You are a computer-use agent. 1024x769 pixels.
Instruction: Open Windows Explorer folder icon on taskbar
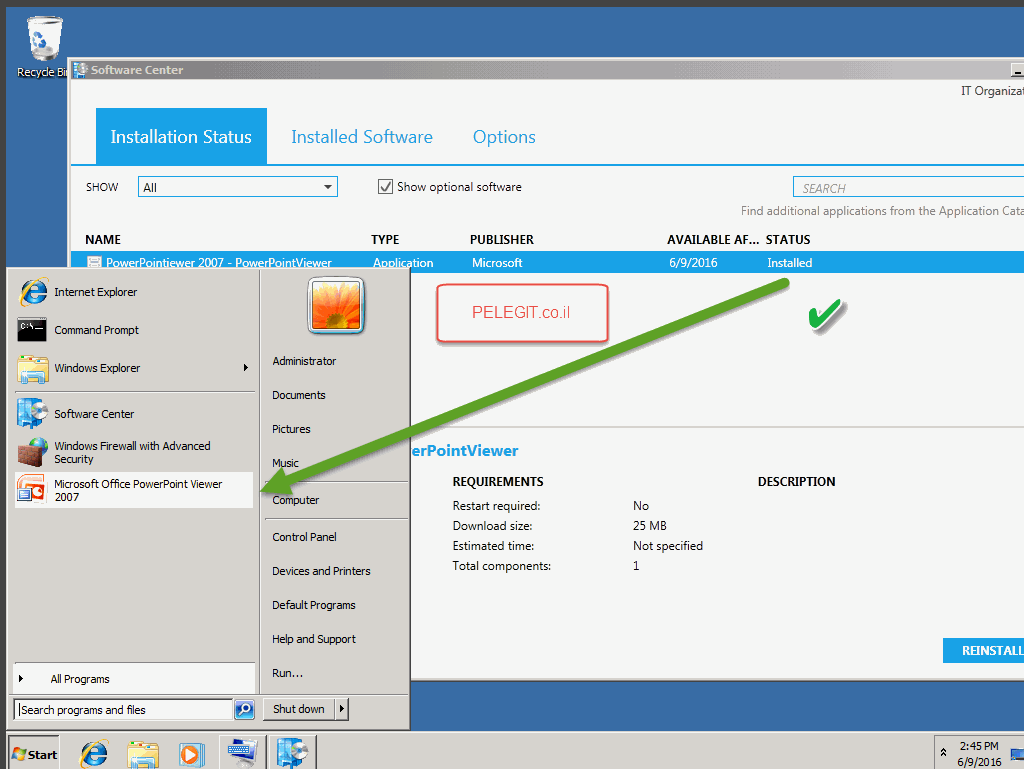(x=143, y=754)
